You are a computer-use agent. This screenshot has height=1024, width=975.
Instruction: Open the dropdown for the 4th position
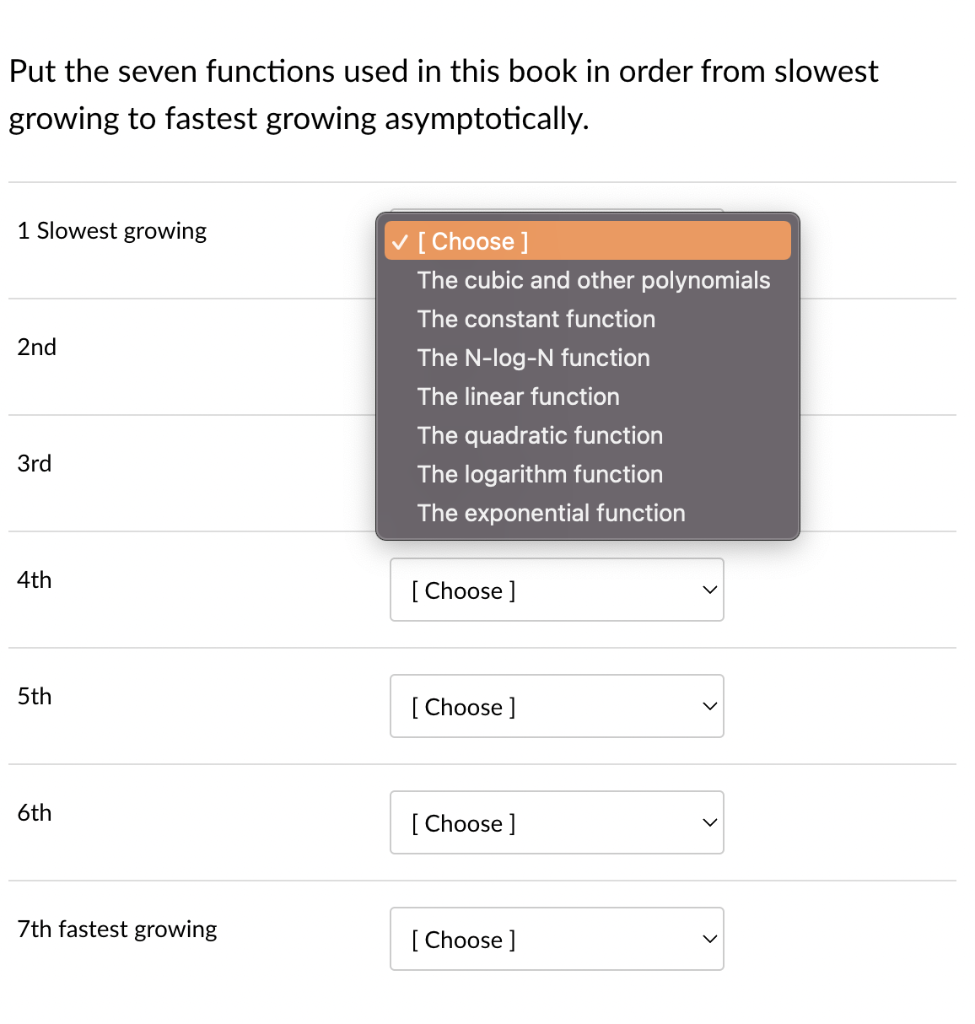(556, 590)
